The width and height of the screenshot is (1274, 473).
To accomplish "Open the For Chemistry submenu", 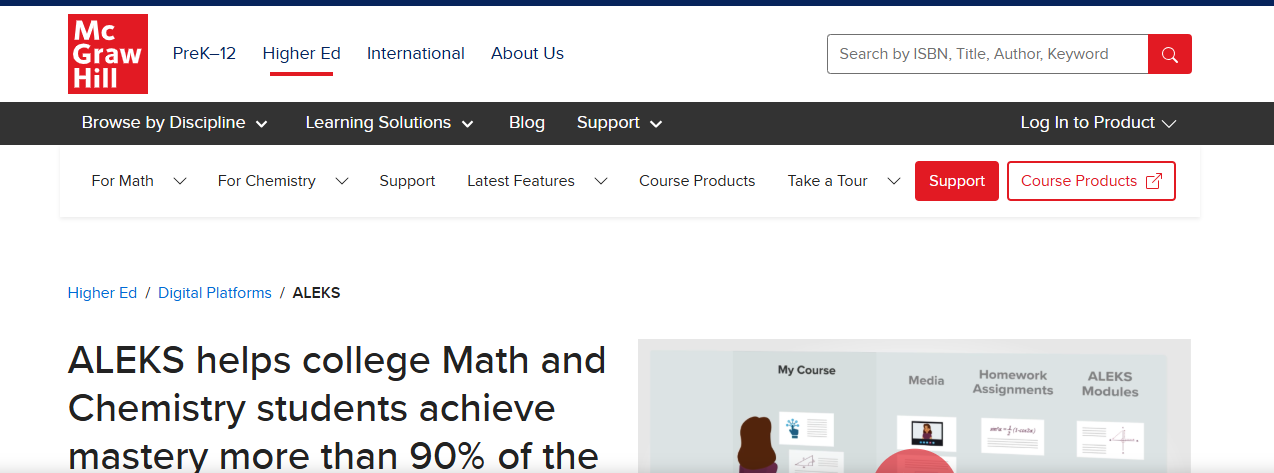I will pyautogui.click(x=342, y=181).
